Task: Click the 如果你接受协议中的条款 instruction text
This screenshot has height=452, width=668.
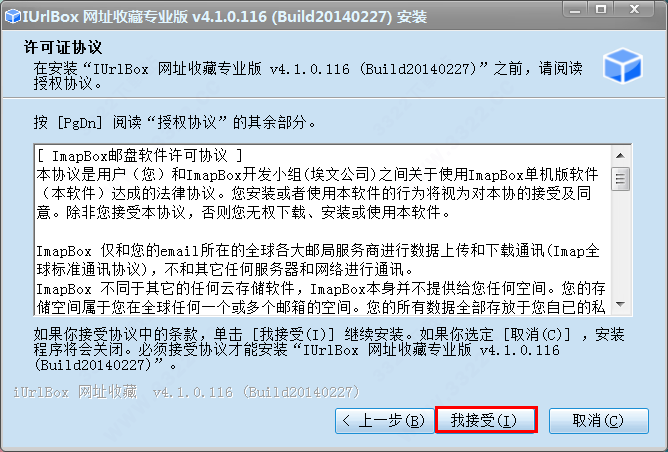Action: pyautogui.click(x=329, y=349)
